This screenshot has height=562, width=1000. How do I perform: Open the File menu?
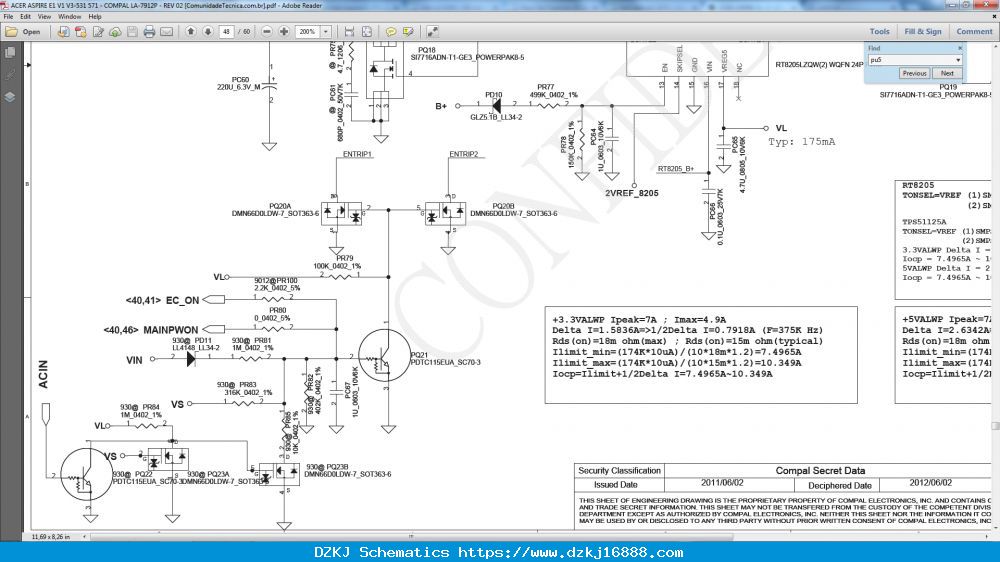tap(8, 17)
